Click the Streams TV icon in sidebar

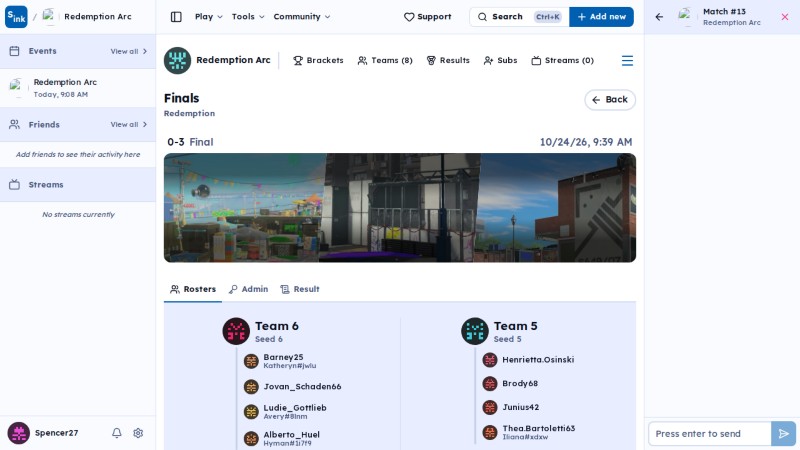tap(14, 185)
